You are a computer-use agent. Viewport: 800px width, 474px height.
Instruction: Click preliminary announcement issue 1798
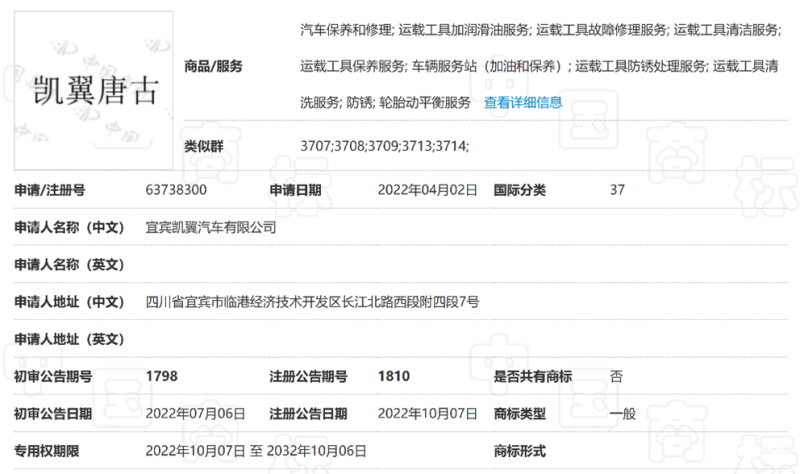coord(162,377)
